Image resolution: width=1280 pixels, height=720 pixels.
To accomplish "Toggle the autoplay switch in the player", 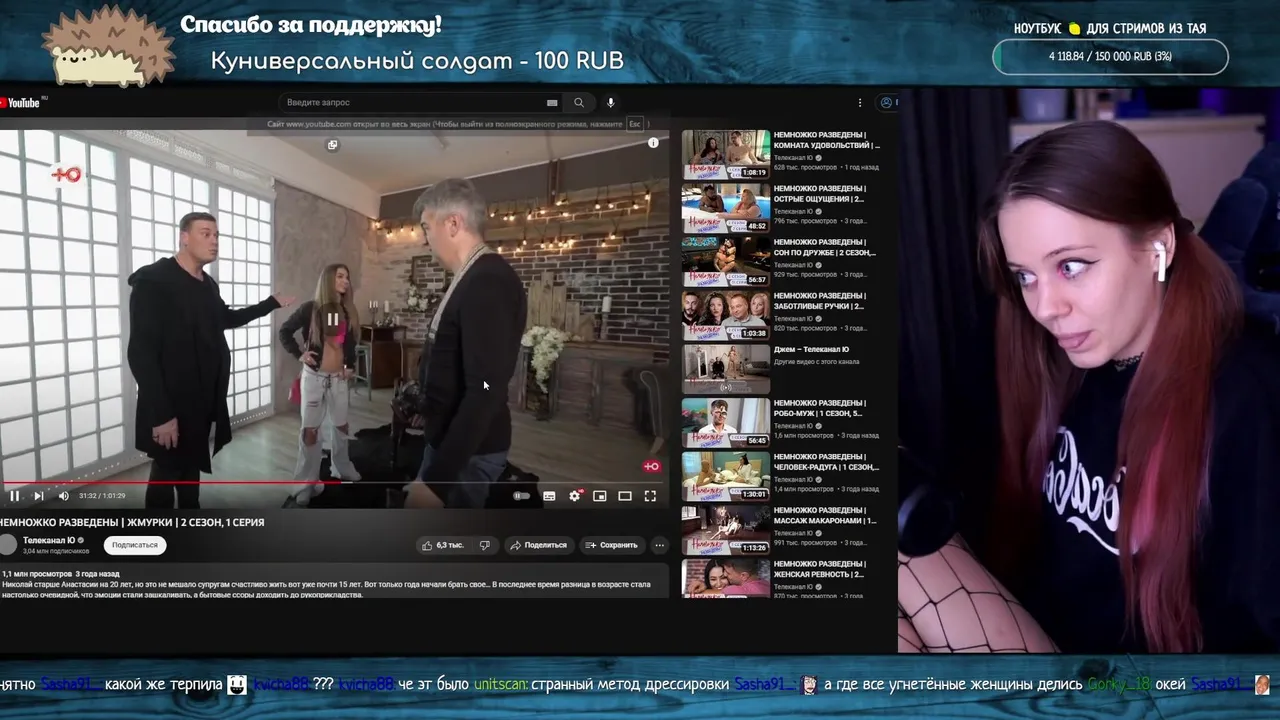I will pos(521,496).
